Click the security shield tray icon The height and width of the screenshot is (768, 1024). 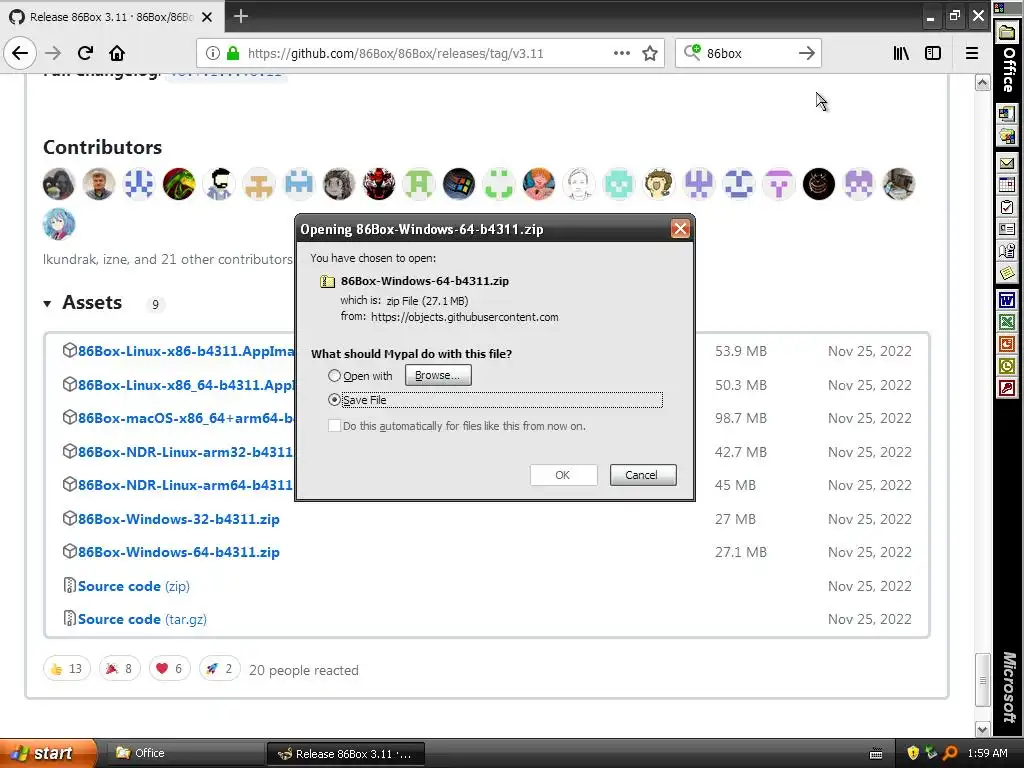click(913, 753)
